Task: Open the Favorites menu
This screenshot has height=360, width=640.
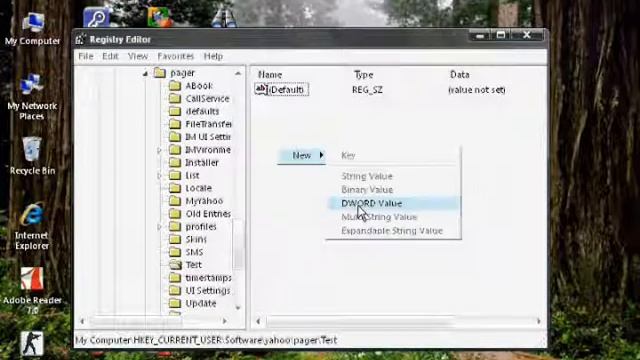Action: 176,56
